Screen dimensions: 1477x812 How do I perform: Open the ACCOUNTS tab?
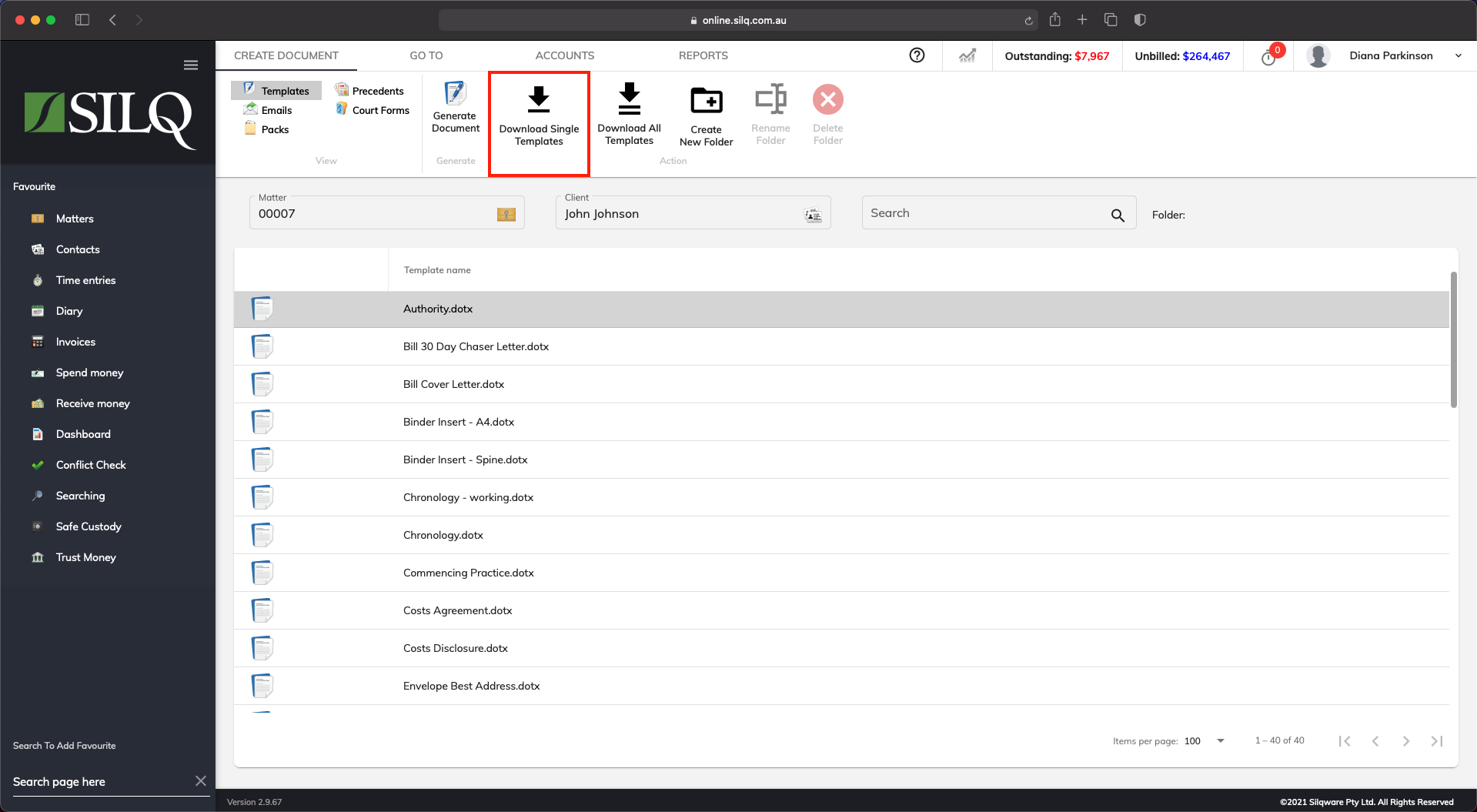(x=564, y=55)
